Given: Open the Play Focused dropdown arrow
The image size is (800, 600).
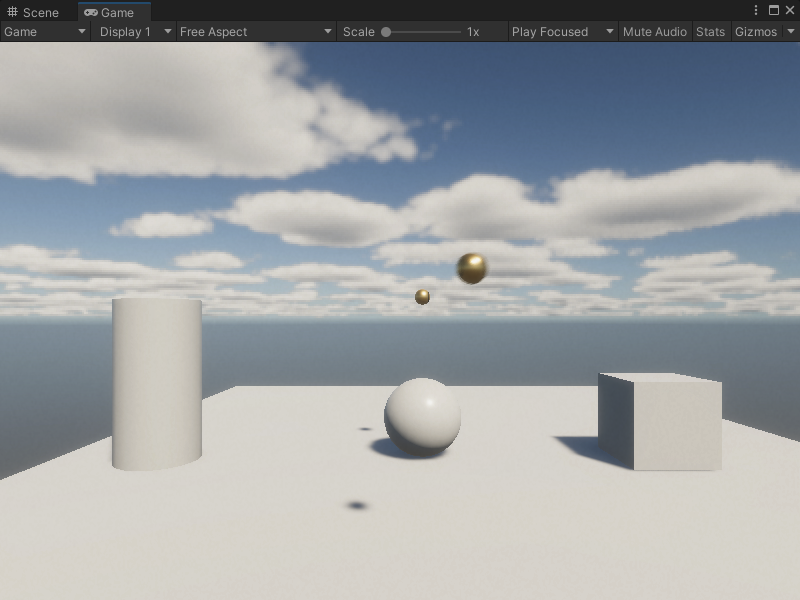Looking at the screenshot, I should pos(609,31).
